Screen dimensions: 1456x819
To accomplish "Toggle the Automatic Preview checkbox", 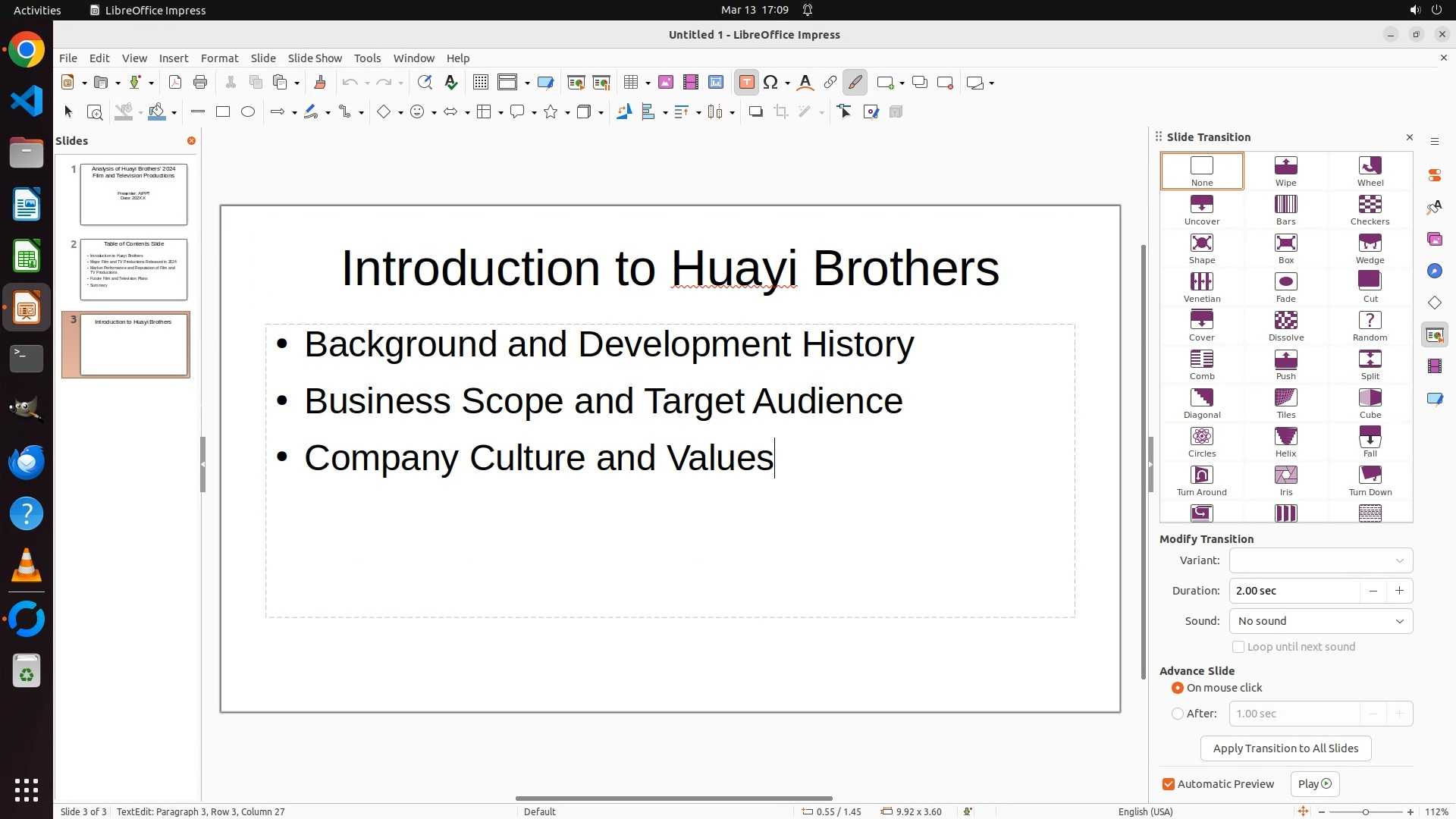I will pos(1169,784).
